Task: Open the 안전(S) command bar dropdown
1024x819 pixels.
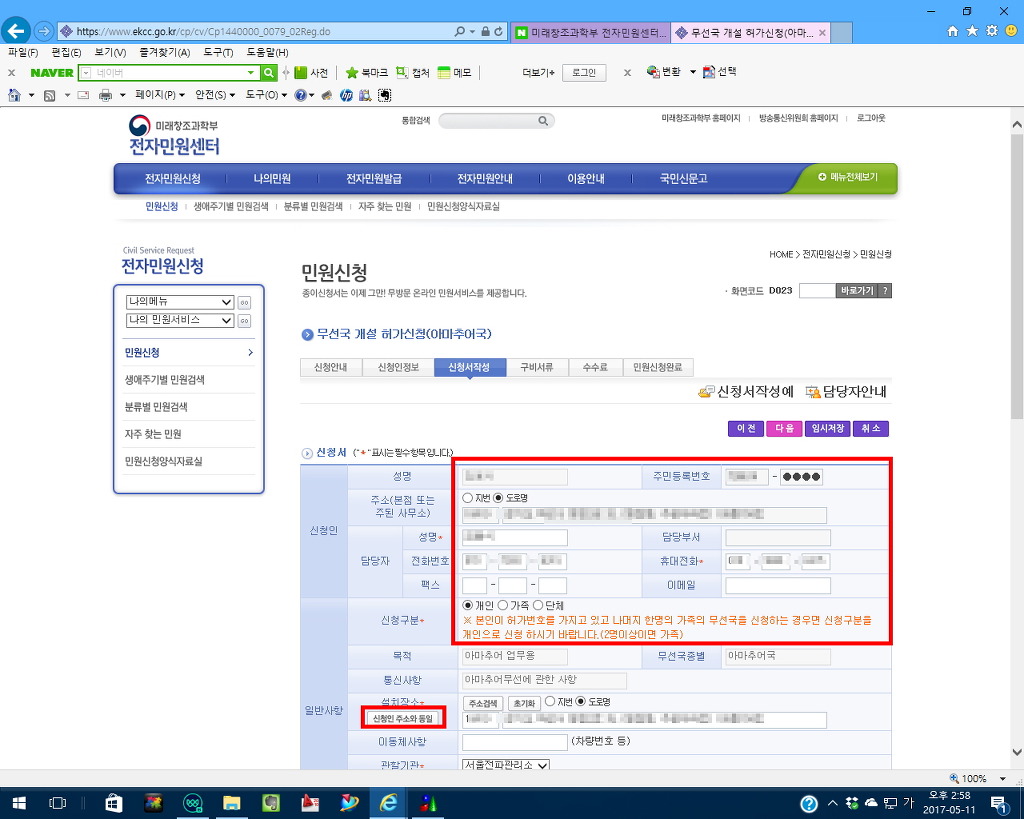Action: 215,95
